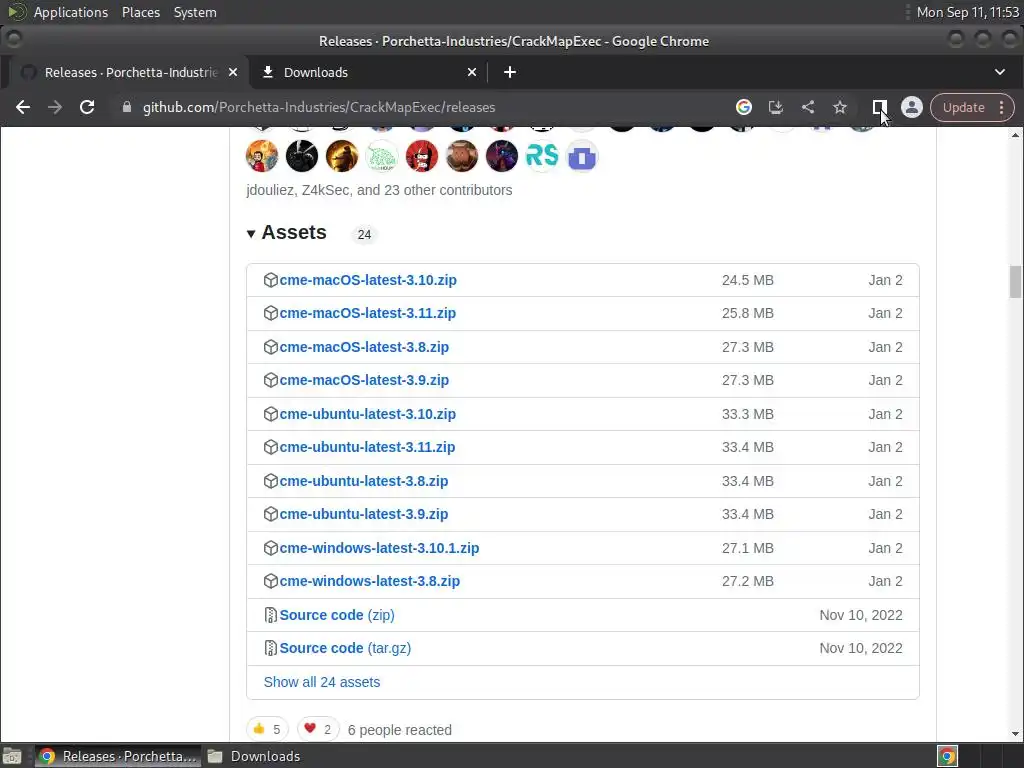This screenshot has height=768, width=1024.
Task: Download cme-ubuntu-latest-3.9.zip
Action: click(364, 514)
